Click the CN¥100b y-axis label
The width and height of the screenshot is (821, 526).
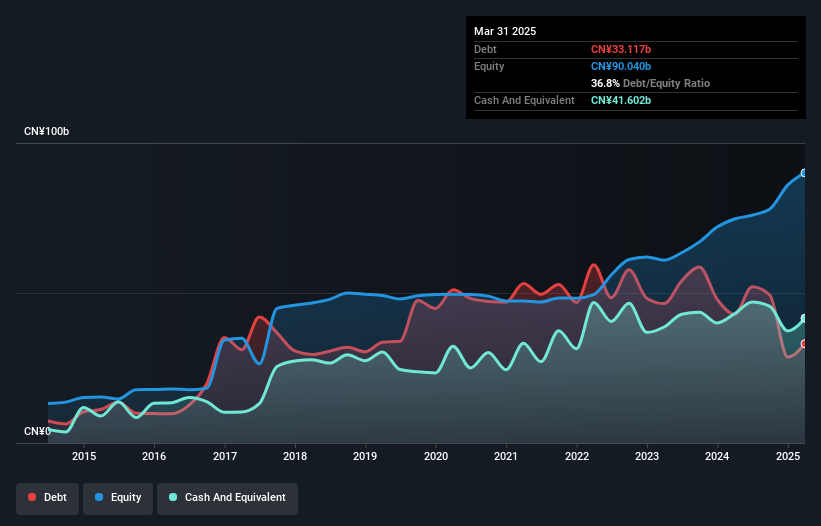pos(47,131)
